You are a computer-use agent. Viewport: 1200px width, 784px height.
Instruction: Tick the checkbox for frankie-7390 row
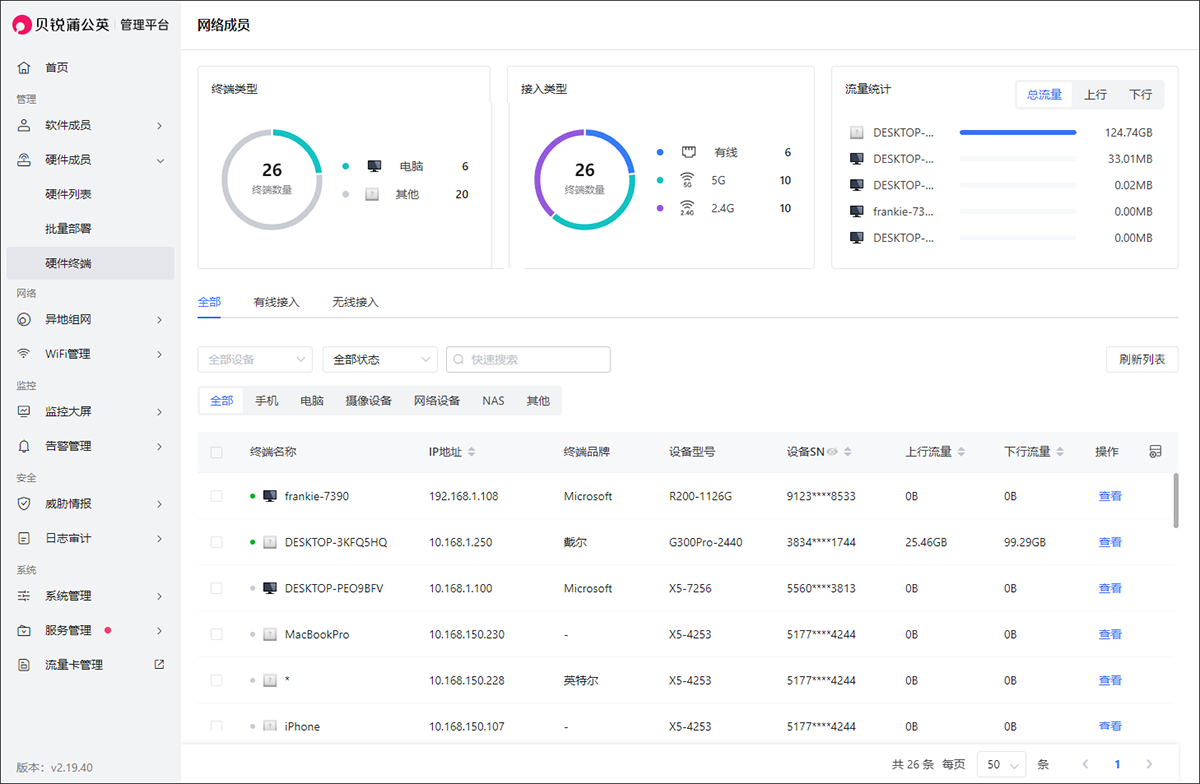click(x=217, y=496)
